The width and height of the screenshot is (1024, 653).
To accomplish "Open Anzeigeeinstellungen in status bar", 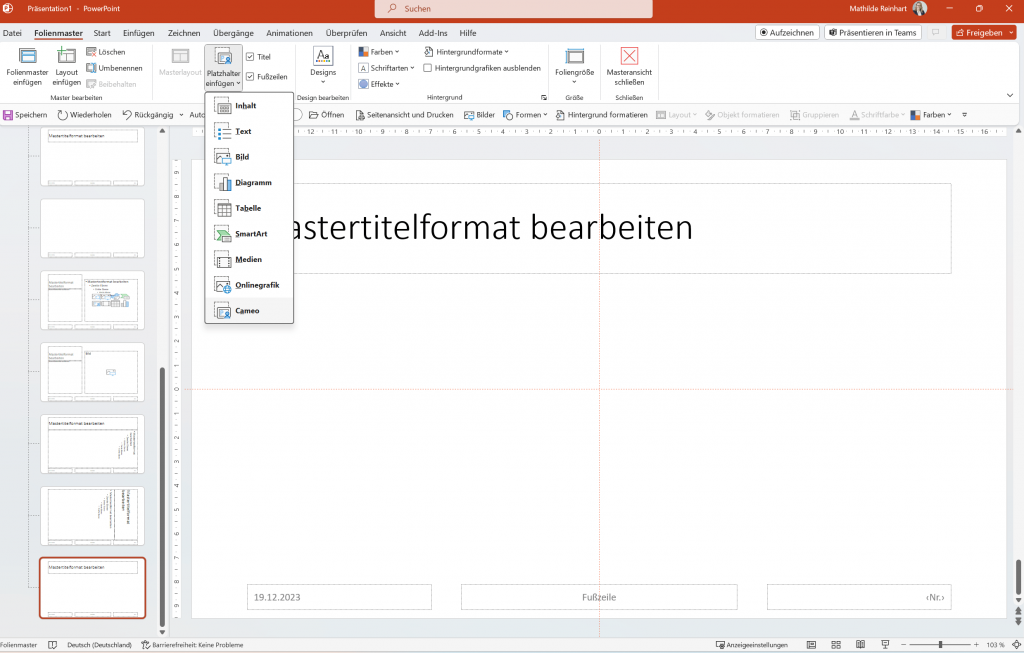I will click(x=752, y=645).
